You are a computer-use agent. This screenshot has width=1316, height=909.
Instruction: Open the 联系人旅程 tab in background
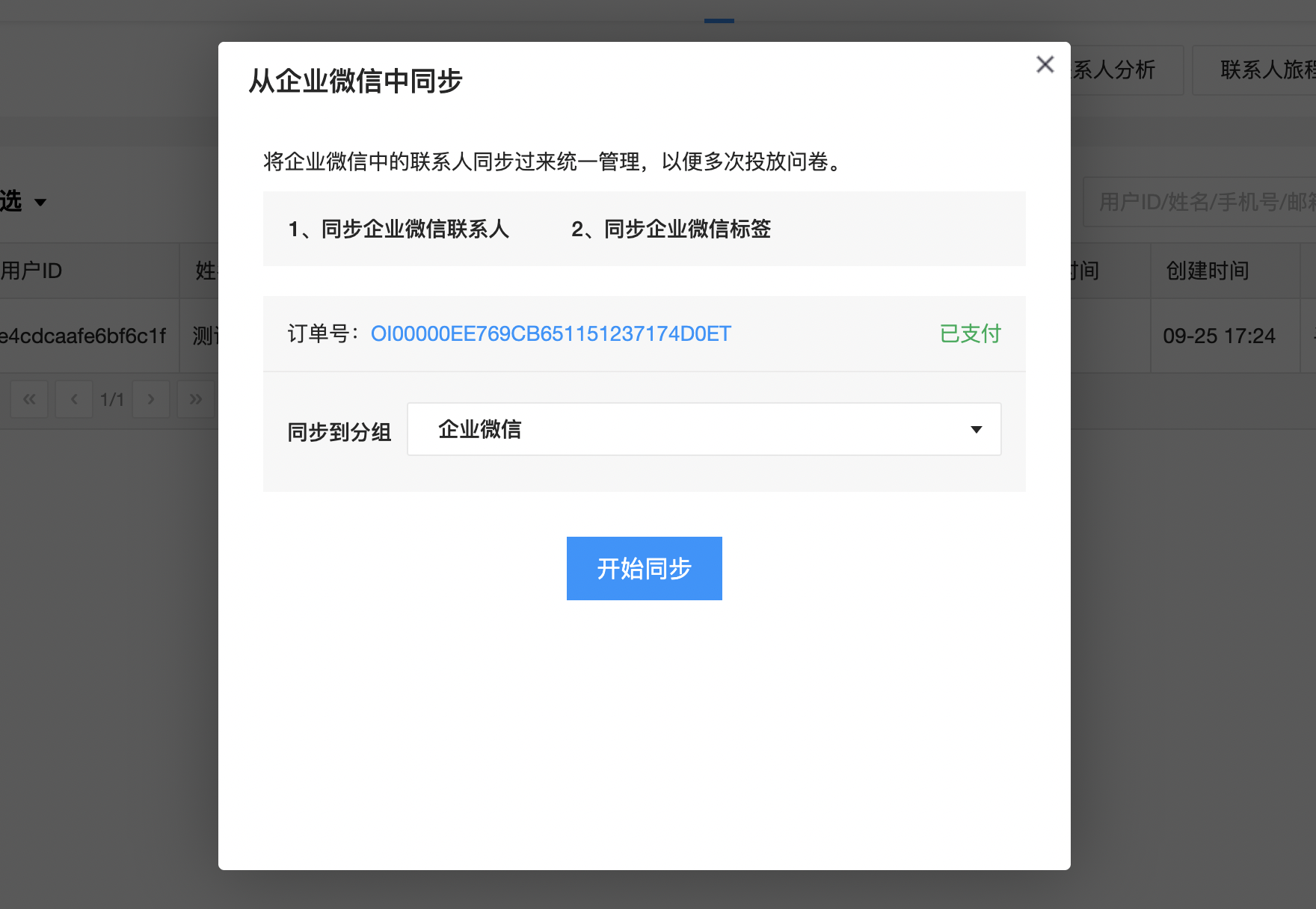click(x=1255, y=70)
